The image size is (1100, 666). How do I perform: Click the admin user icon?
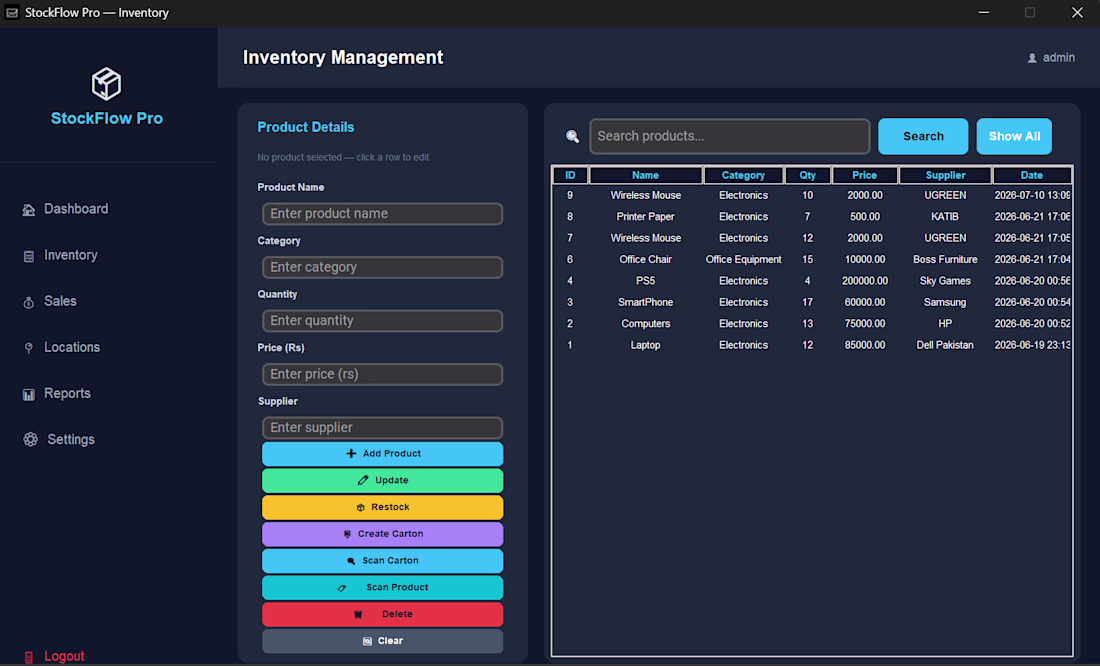click(1032, 58)
